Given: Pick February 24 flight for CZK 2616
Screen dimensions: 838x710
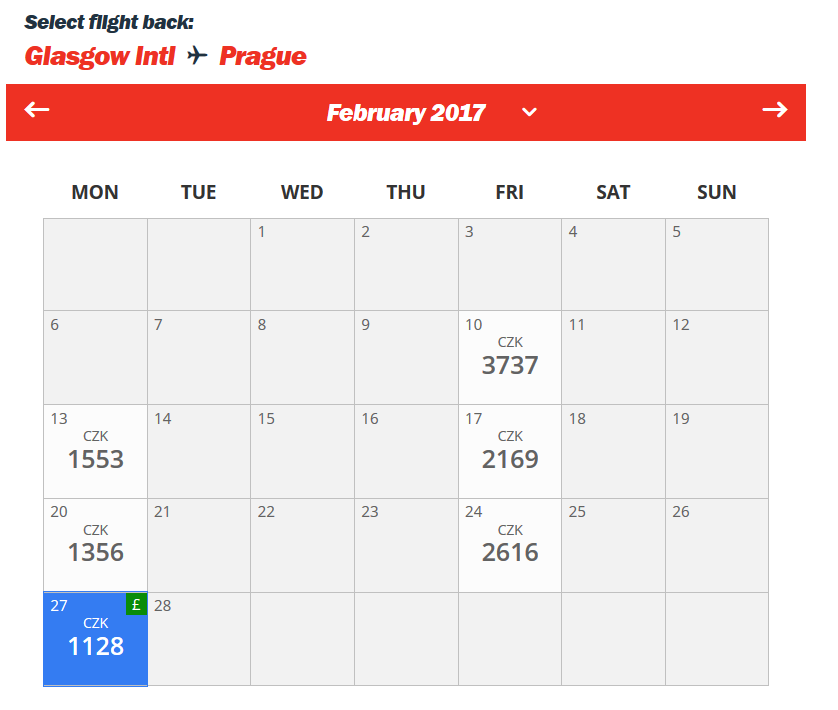Looking at the screenshot, I should tap(510, 545).
